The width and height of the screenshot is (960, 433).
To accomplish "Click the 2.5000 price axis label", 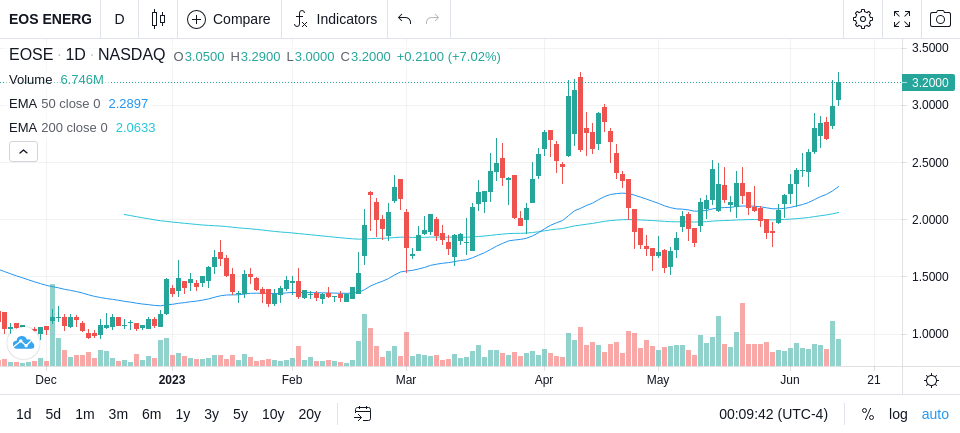I will point(929,162).
